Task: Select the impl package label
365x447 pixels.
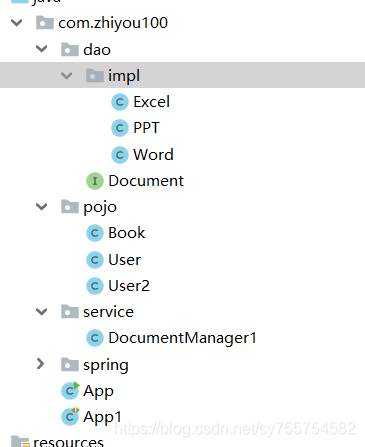Action: click(x=124, y=76)
